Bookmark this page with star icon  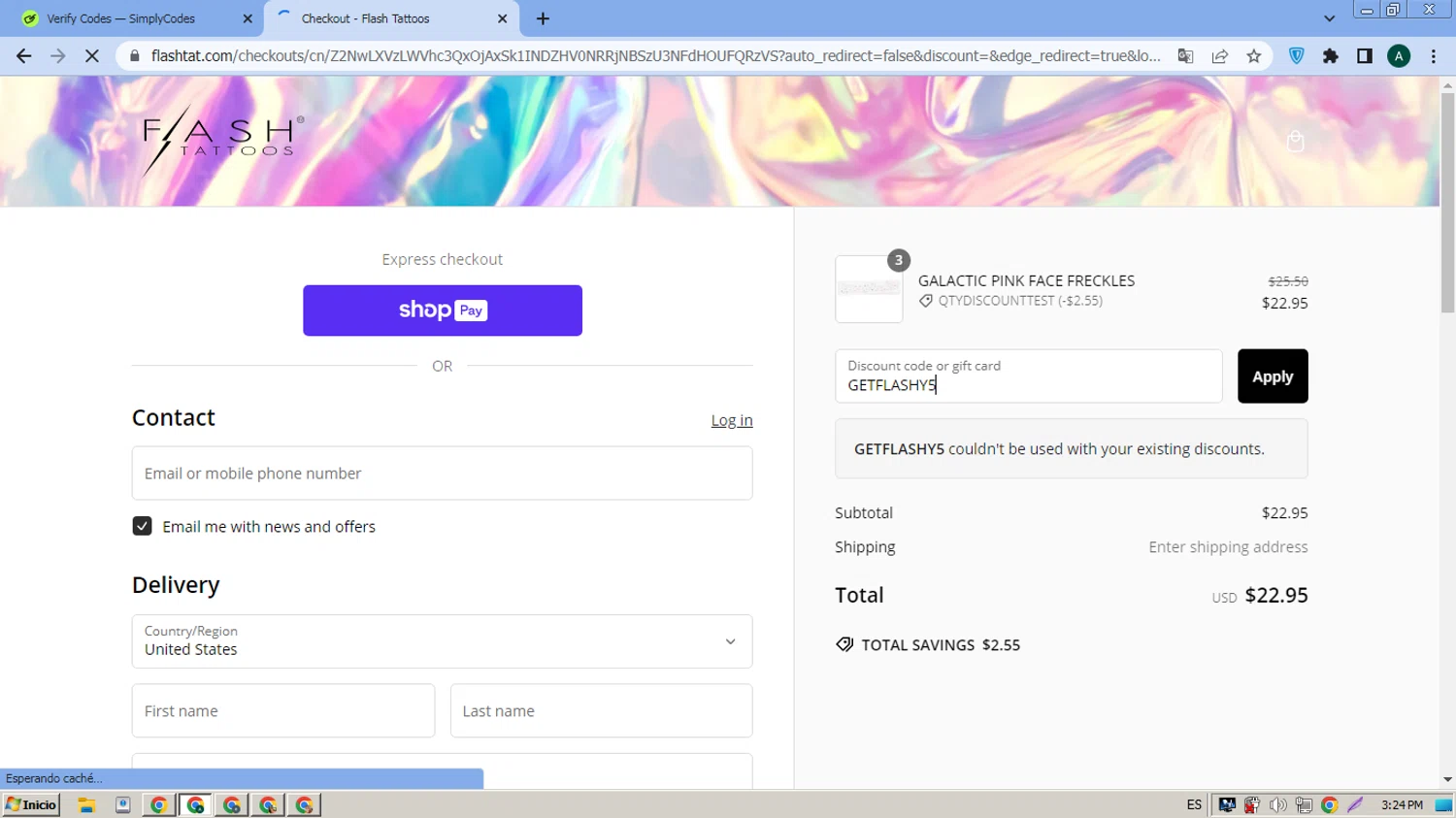point(1254,56)
